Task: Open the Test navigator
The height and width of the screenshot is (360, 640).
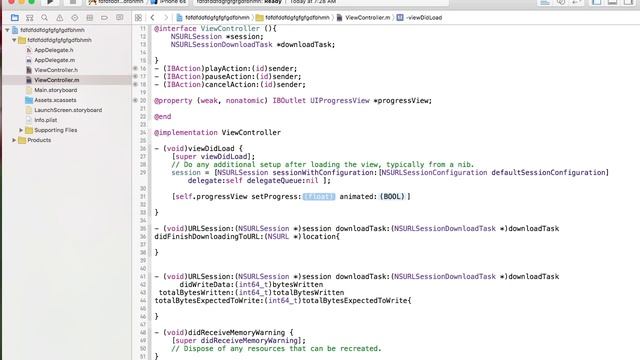Action: click(x=75, y=18)
